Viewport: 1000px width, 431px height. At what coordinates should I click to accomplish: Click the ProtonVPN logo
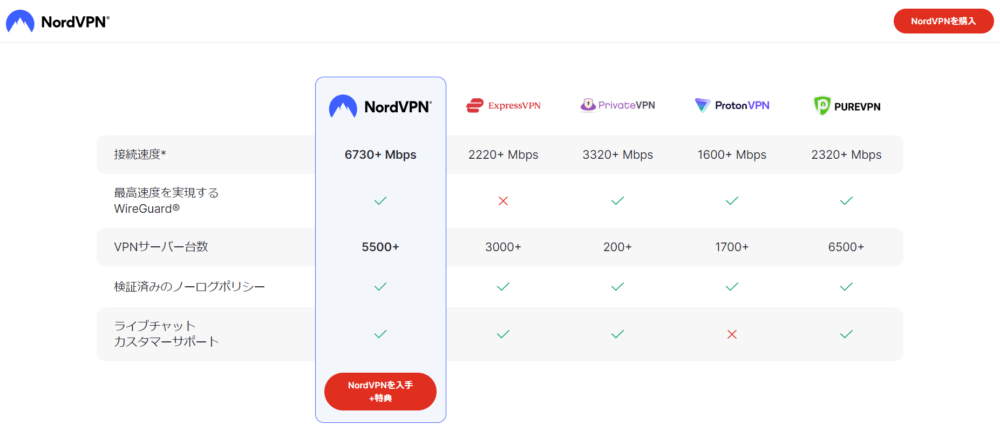(732, 105)
